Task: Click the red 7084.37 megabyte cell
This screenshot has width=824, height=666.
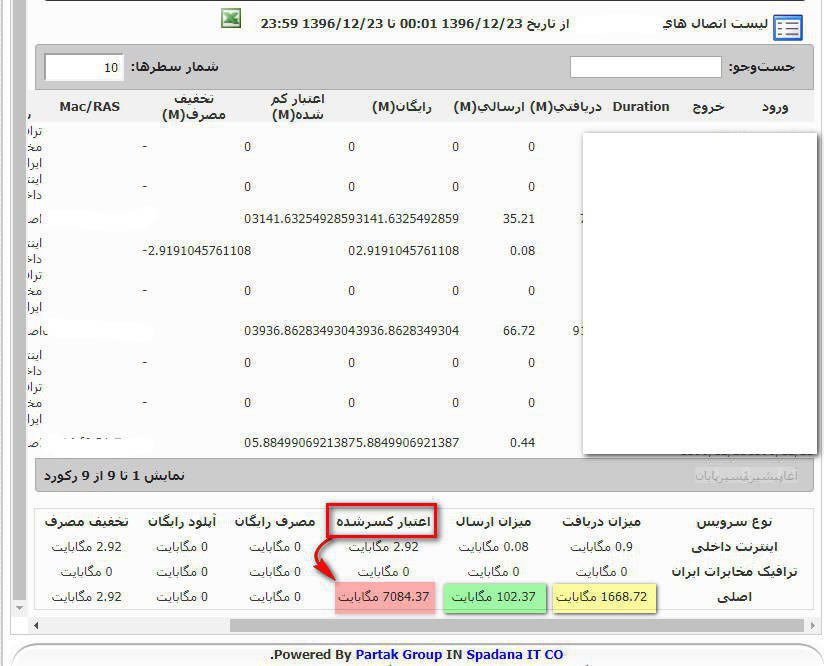Action: point(384,597)
